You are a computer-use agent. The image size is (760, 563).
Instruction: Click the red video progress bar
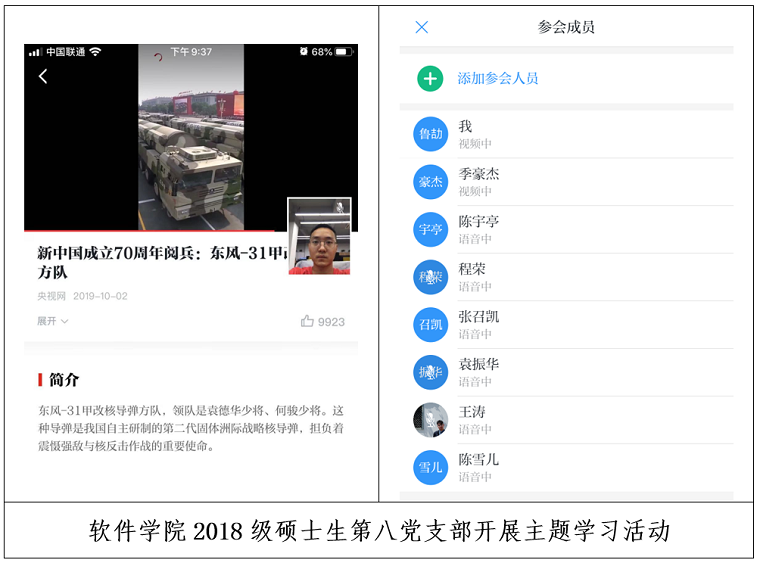150,231
